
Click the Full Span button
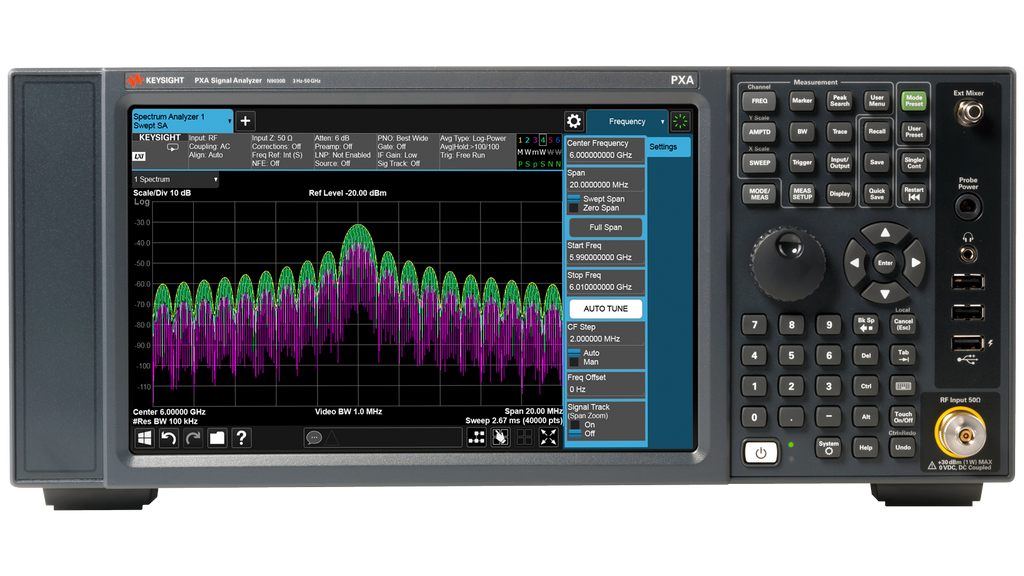coord(604,227)
